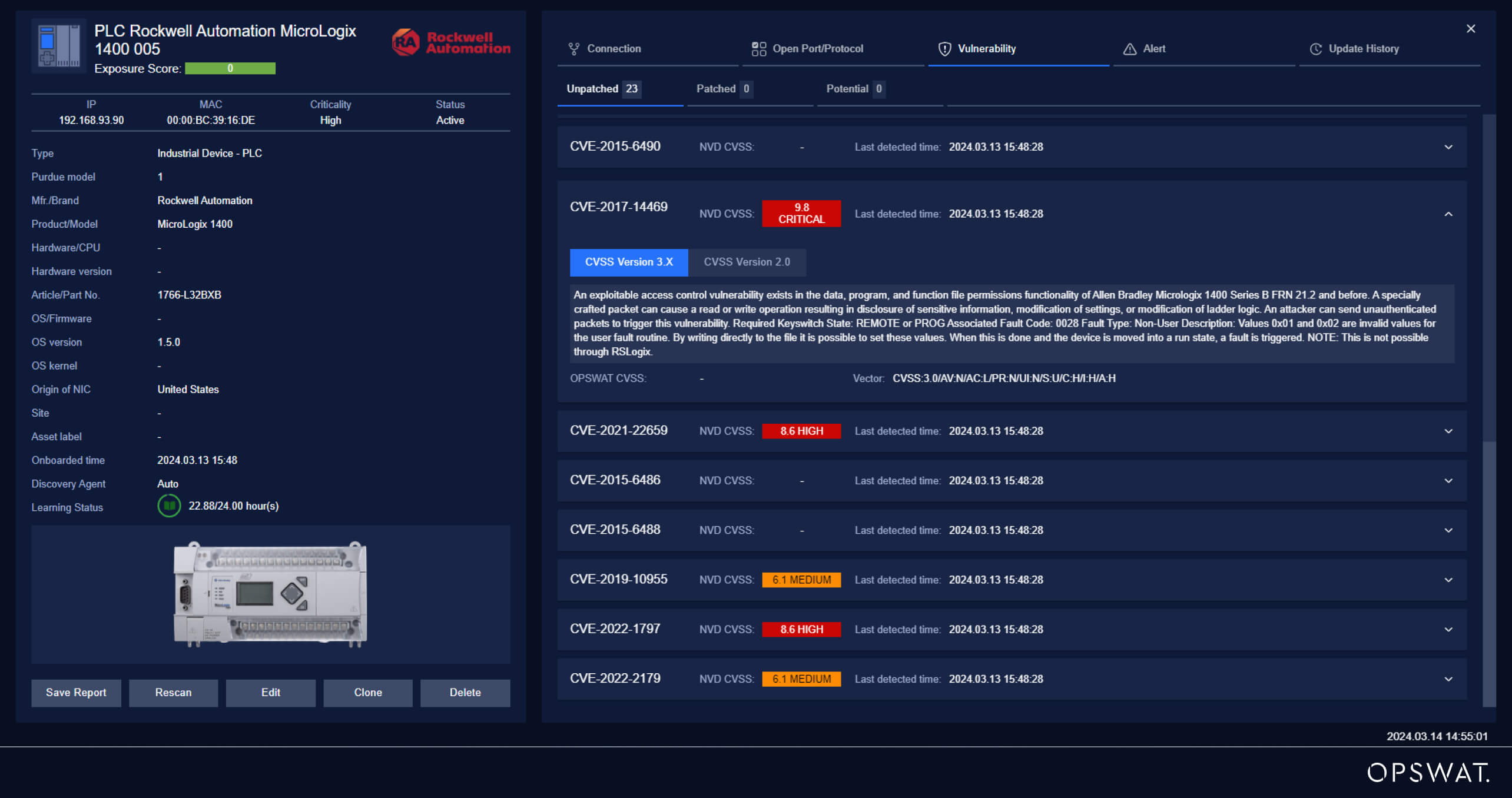
Task: Expand details for CVE-2021-22659
Action: [x=1448, y=431]
